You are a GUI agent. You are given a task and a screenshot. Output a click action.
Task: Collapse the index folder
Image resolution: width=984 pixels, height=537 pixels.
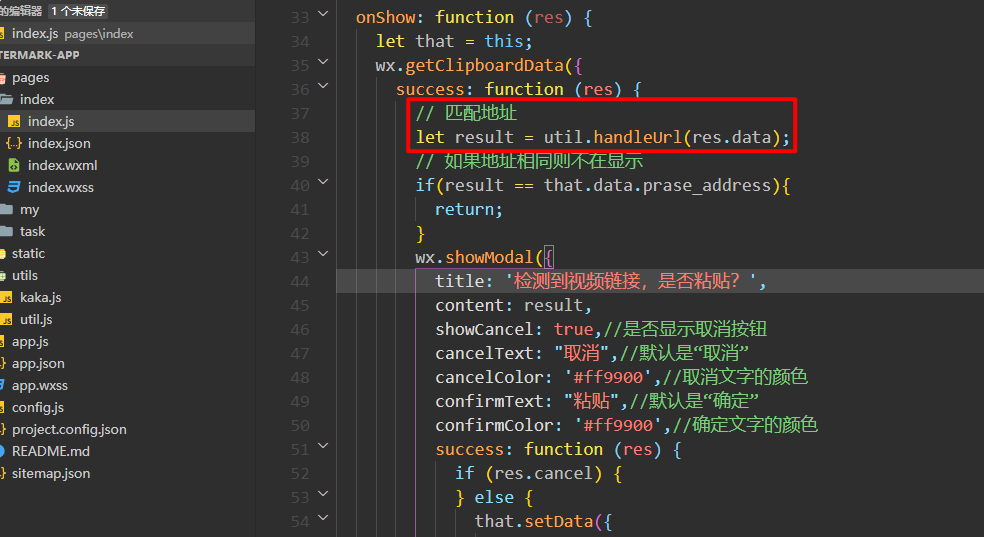[x=36, y=99]
